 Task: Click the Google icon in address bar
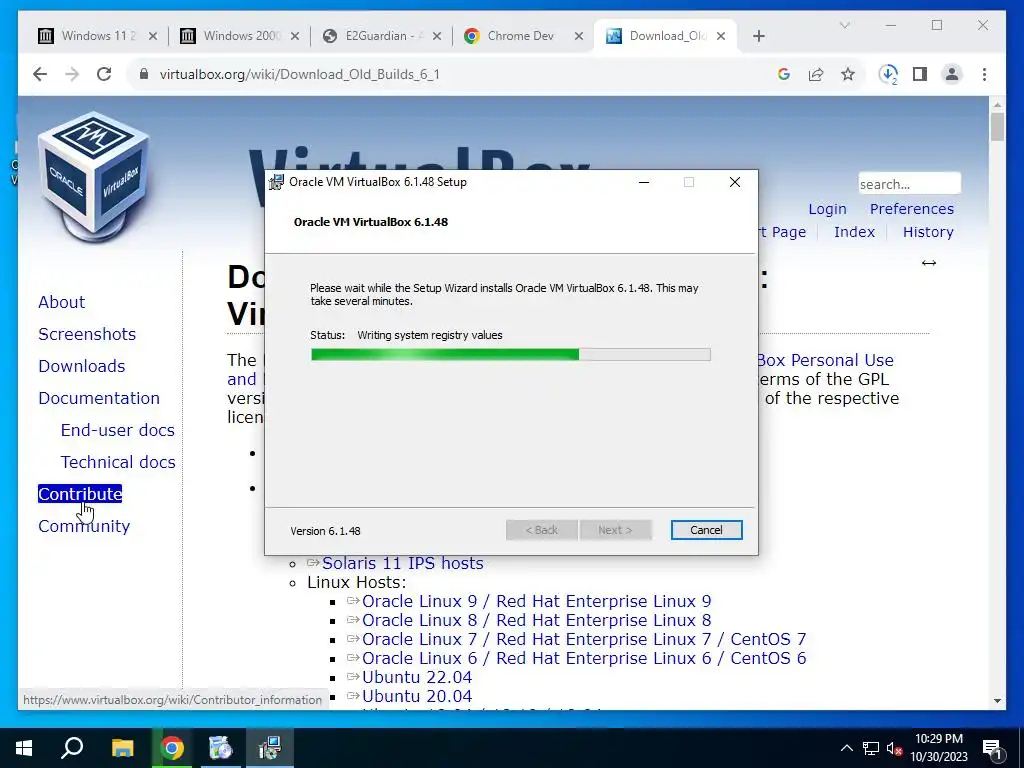[784, 74]
